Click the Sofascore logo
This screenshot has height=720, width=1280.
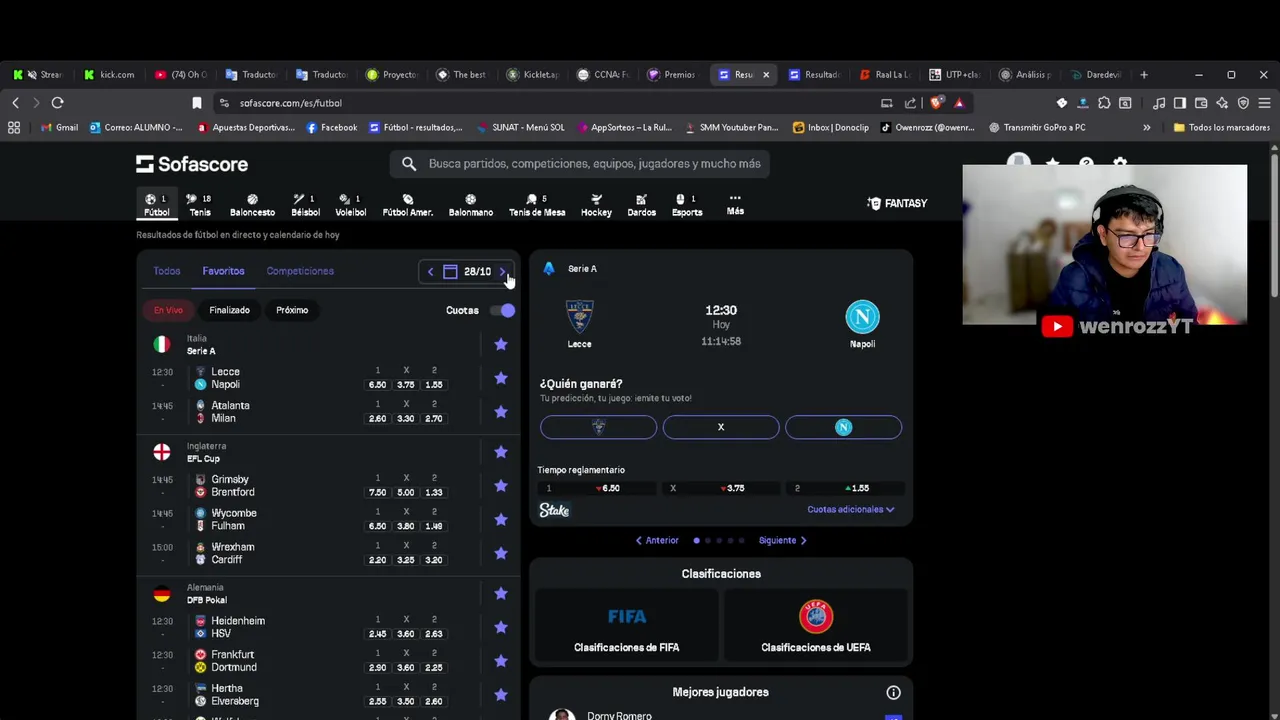[x=192, y=164]
